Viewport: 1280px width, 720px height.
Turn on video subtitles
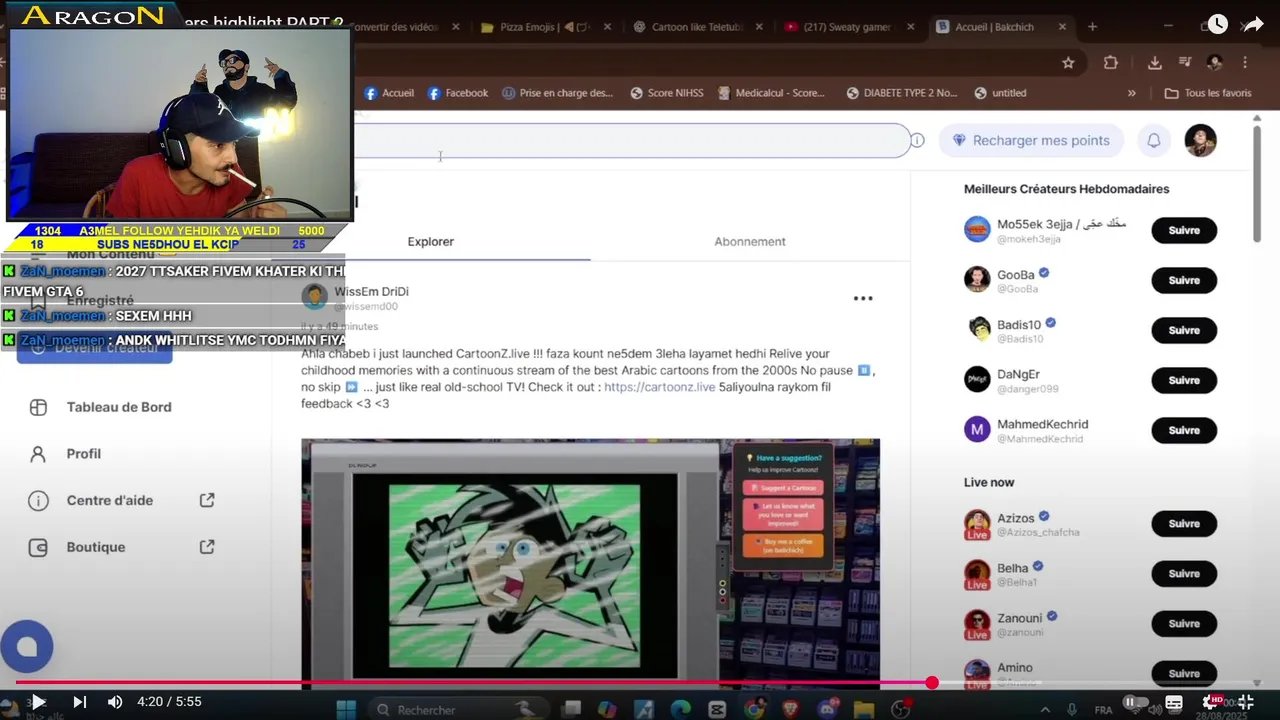(1174, 703)
